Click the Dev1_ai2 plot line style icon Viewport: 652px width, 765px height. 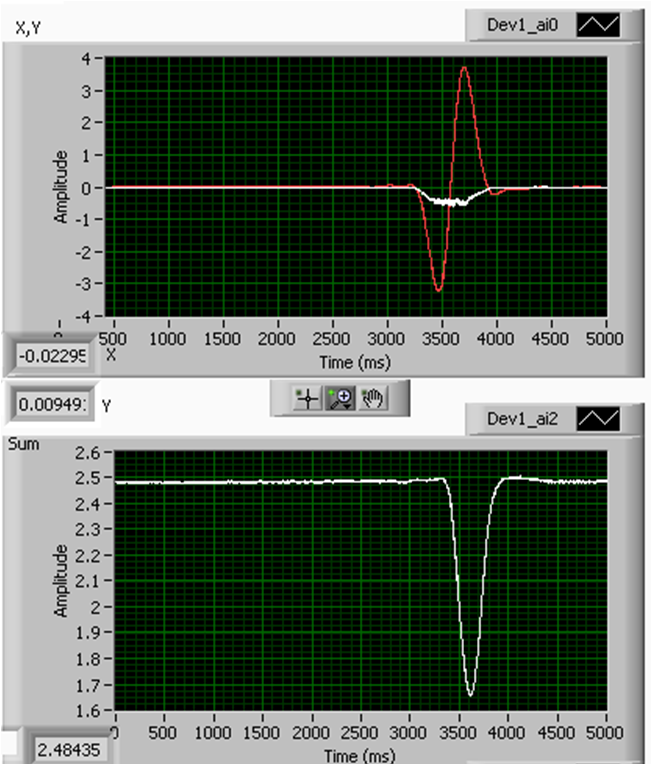(x=598, y=418)
